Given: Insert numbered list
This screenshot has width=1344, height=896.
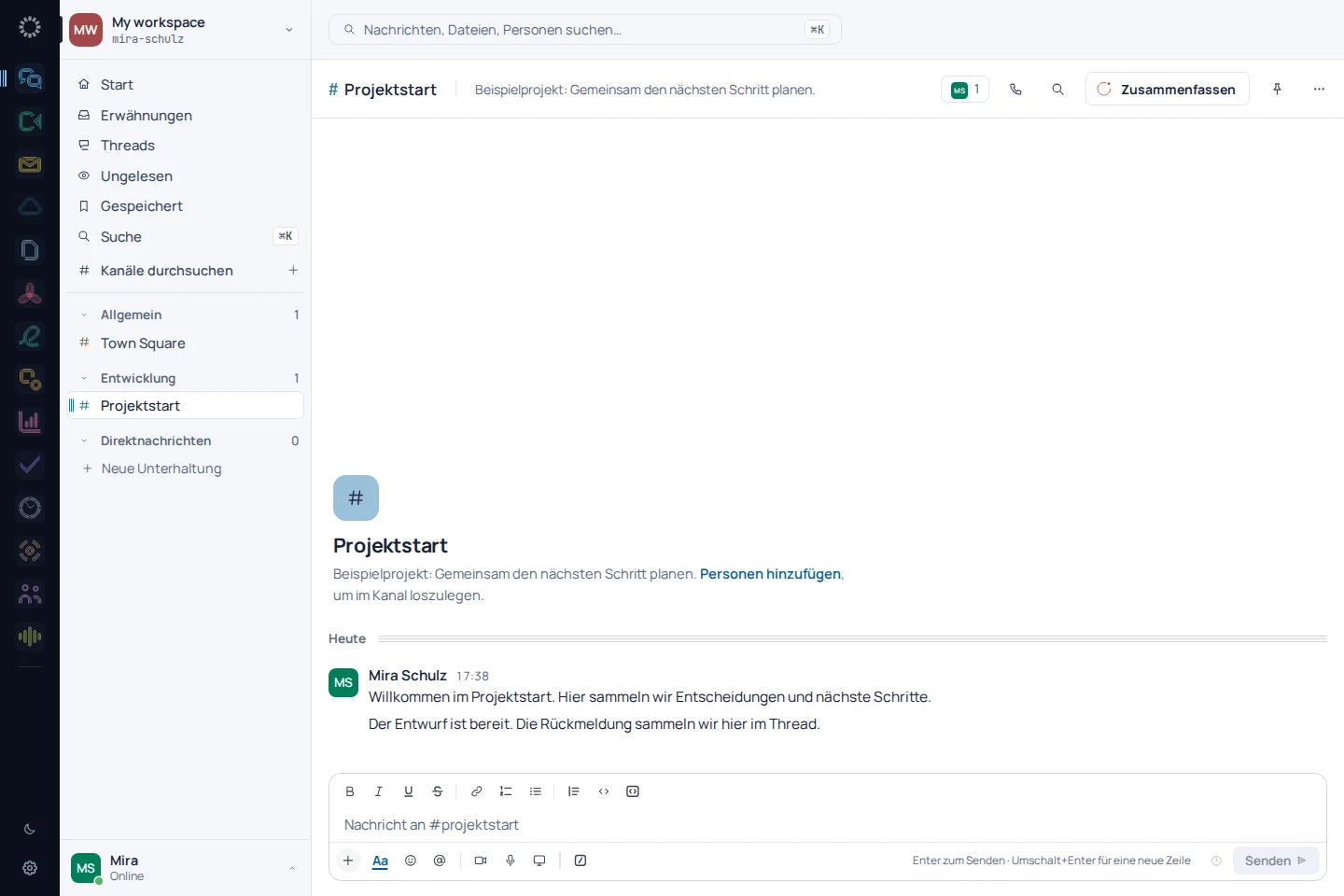Looking at the screenshot, I should pyautogui.click(x=506, y=791).
